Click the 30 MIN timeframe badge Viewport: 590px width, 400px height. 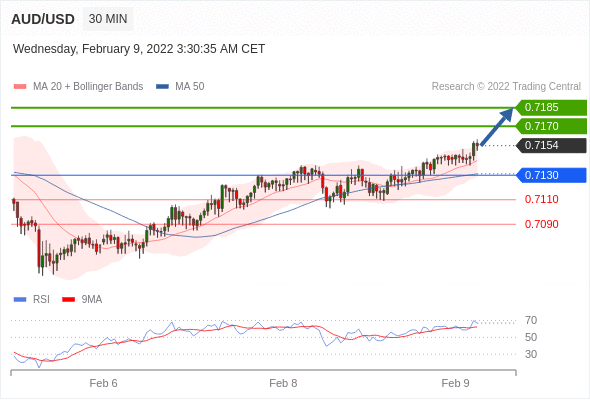tap(108, 19)
